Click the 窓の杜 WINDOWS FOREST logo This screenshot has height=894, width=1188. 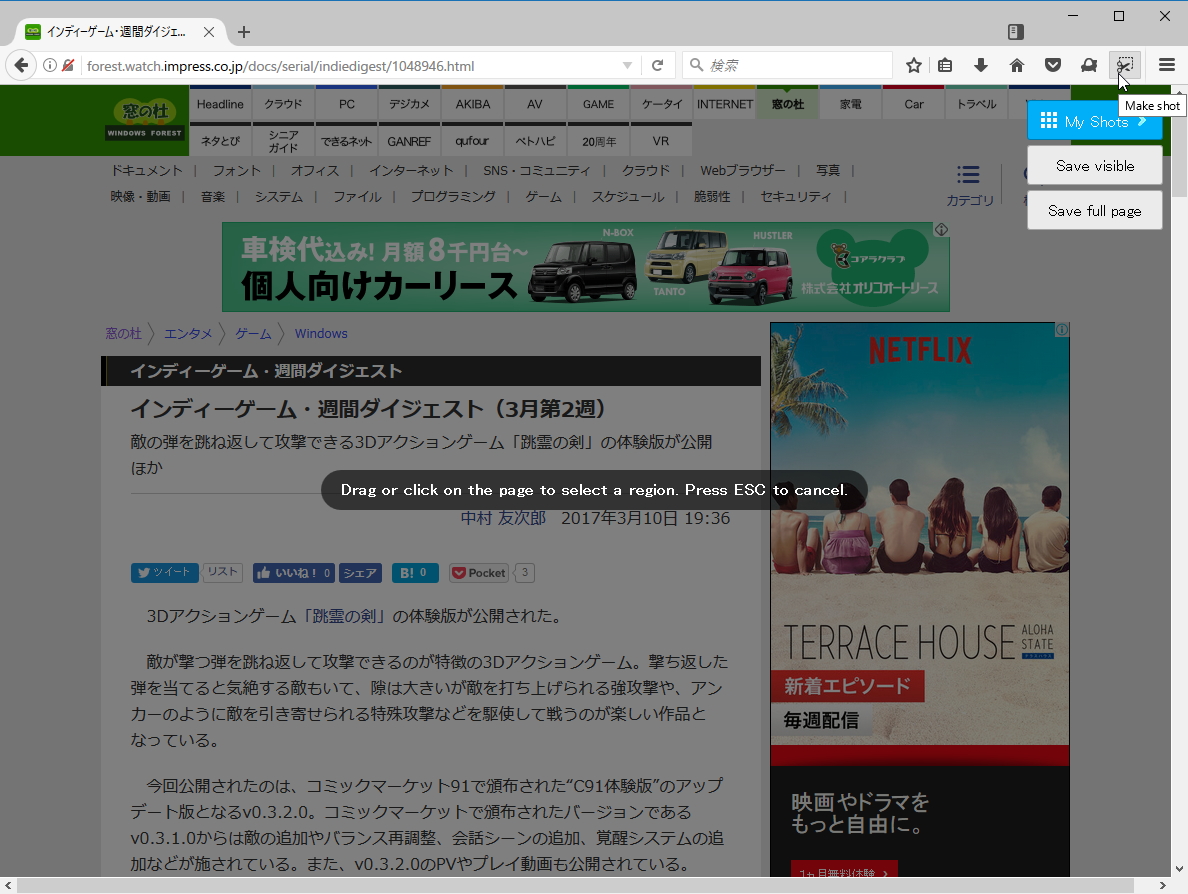pos(144,120)
